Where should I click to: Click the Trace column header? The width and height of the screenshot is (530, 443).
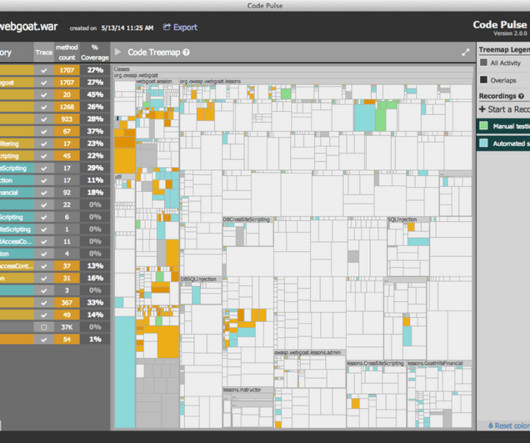click(x=44, y=52)
